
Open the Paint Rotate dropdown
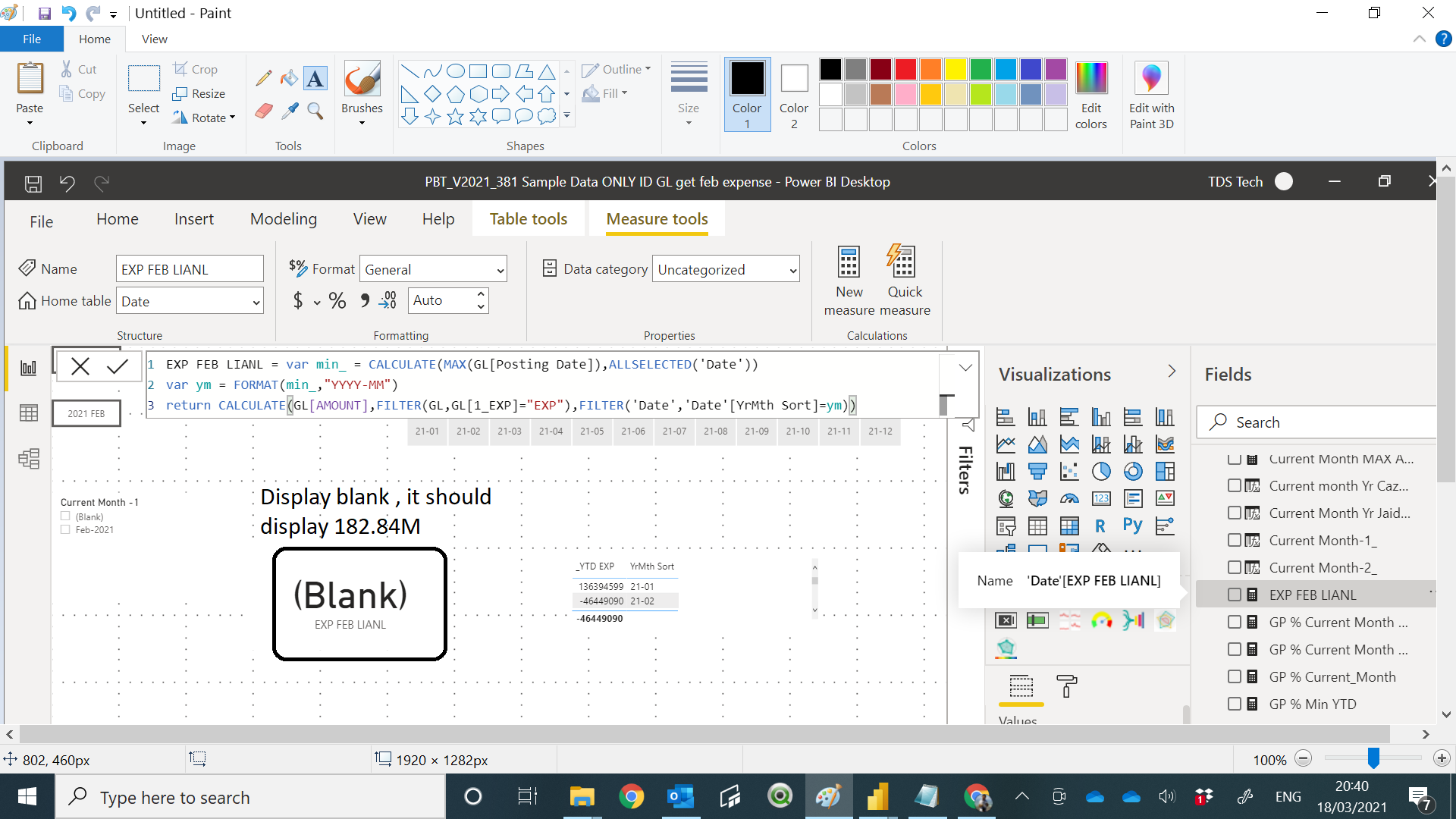coord(205,118)
